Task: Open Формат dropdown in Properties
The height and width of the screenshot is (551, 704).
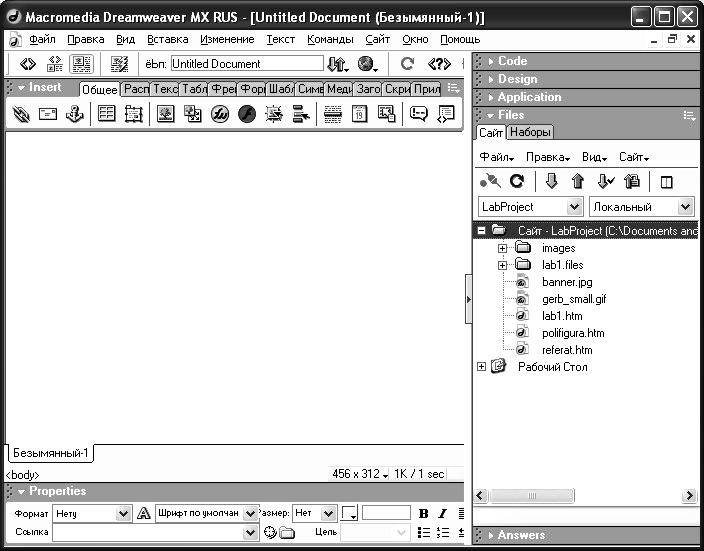Action: coord(123,513)
